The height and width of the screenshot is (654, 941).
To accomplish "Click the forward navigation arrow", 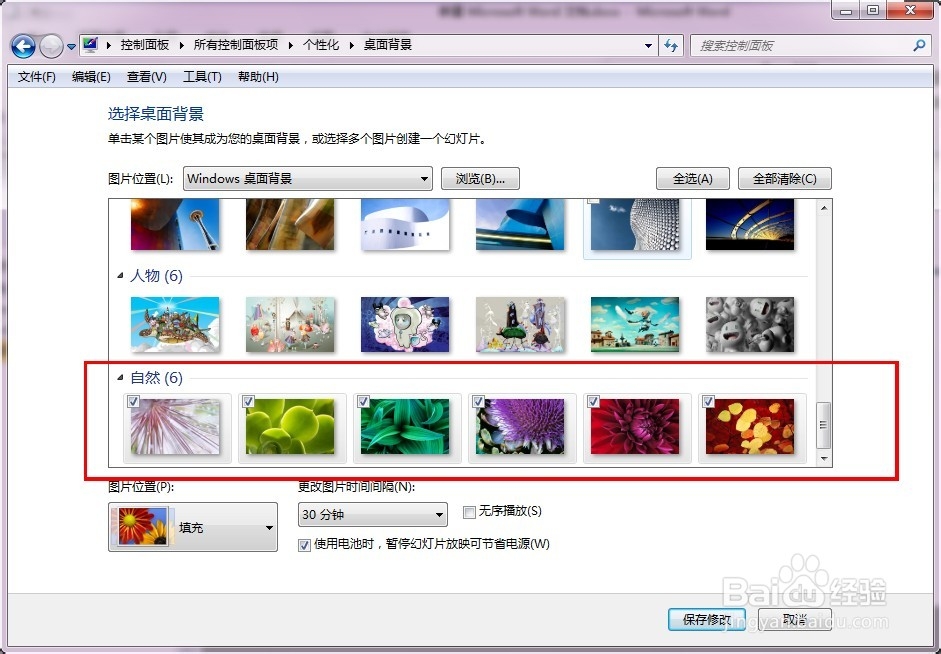I will pos(50,45).
